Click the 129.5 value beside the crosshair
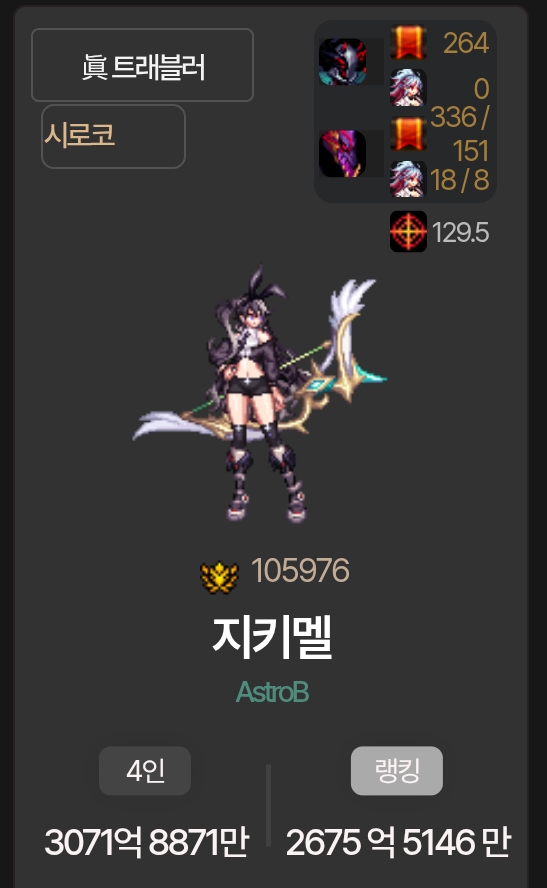Viewport: 547px width, 888px height. (460, 232)
